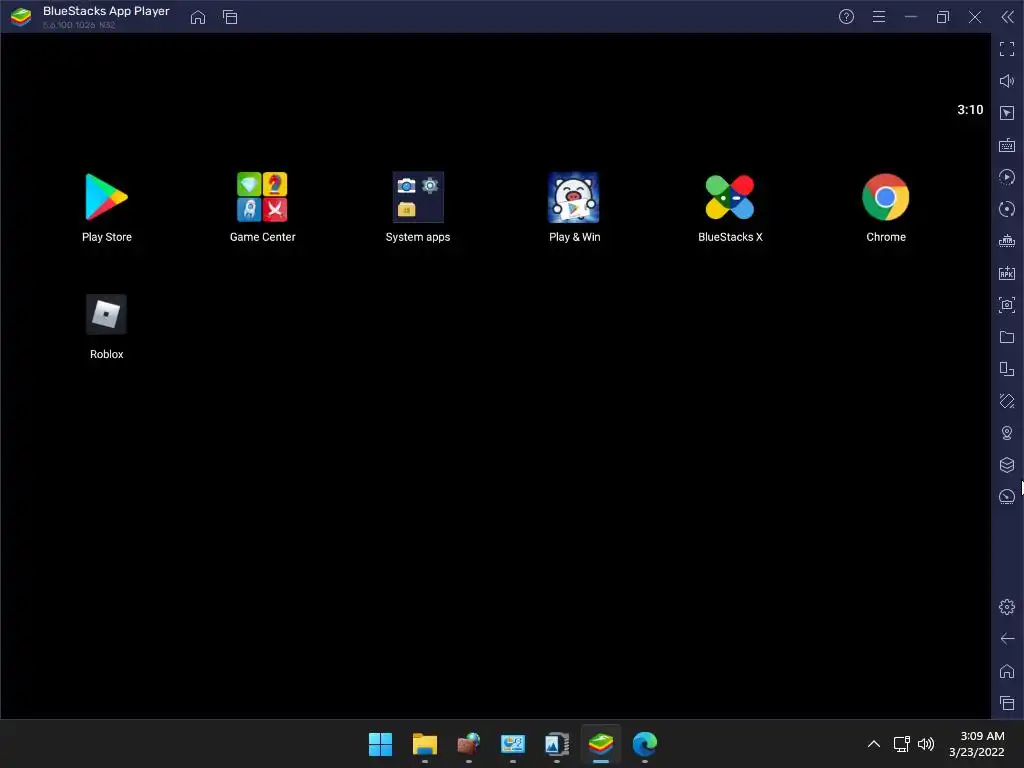The height and width of the screenshot is (768, 1024).
Task: Take a screenshot with the sidebar camera icon
Action: coord(1007,305)
